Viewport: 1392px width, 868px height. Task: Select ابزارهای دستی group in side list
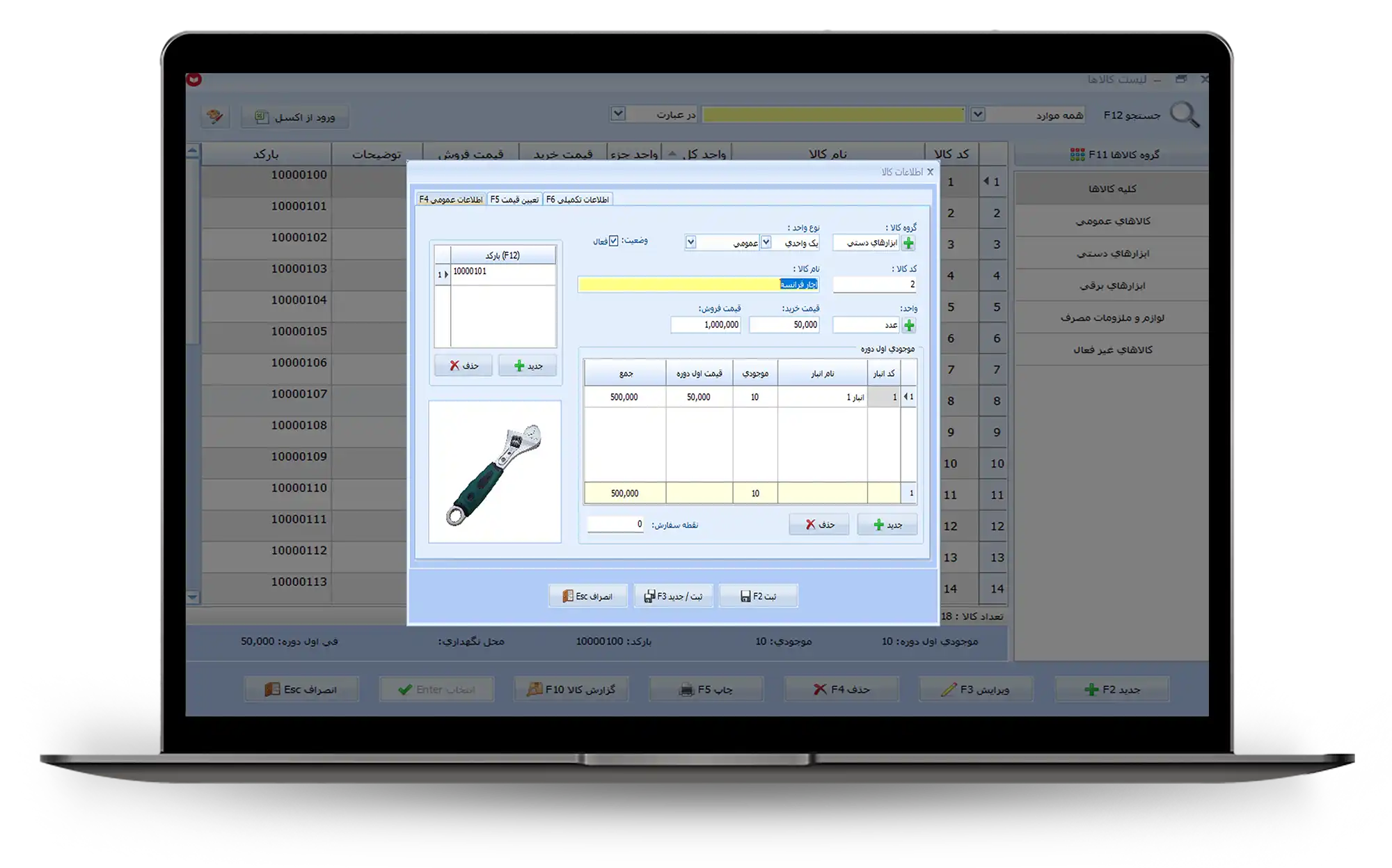[x=1112, y=253]
